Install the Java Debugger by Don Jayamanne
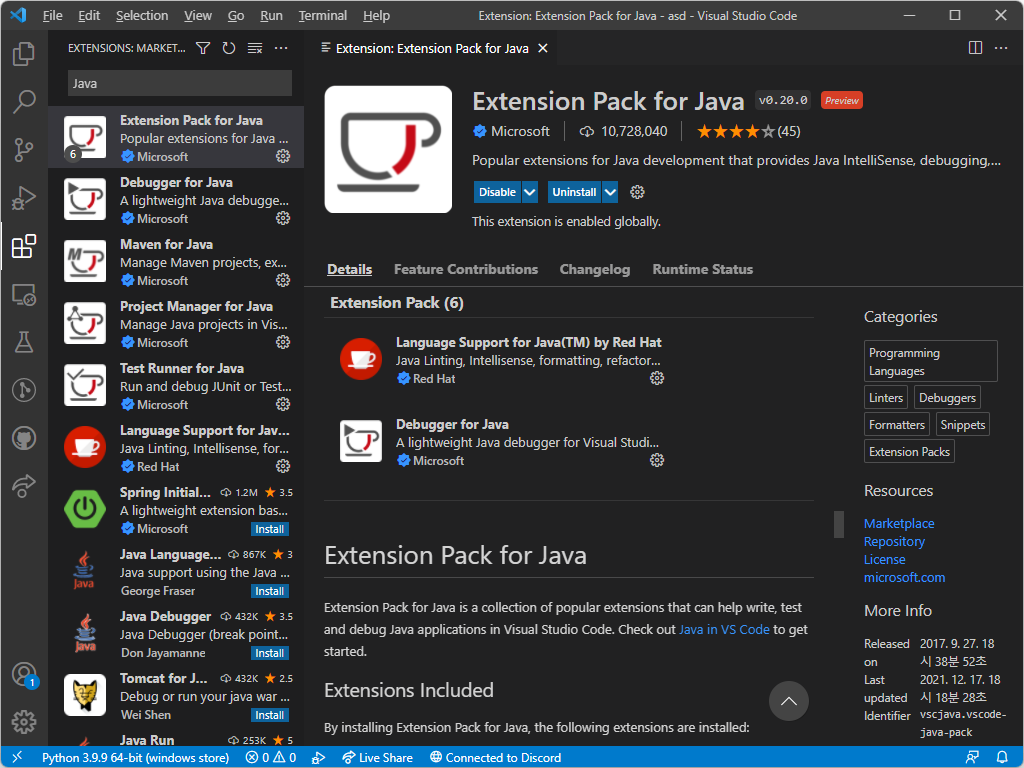 click(x=270, y=653)
